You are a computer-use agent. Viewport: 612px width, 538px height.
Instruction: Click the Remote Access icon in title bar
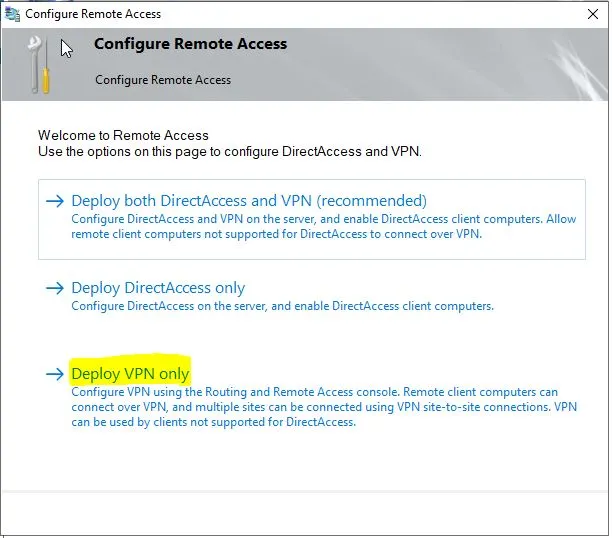[x=12, y=14]
